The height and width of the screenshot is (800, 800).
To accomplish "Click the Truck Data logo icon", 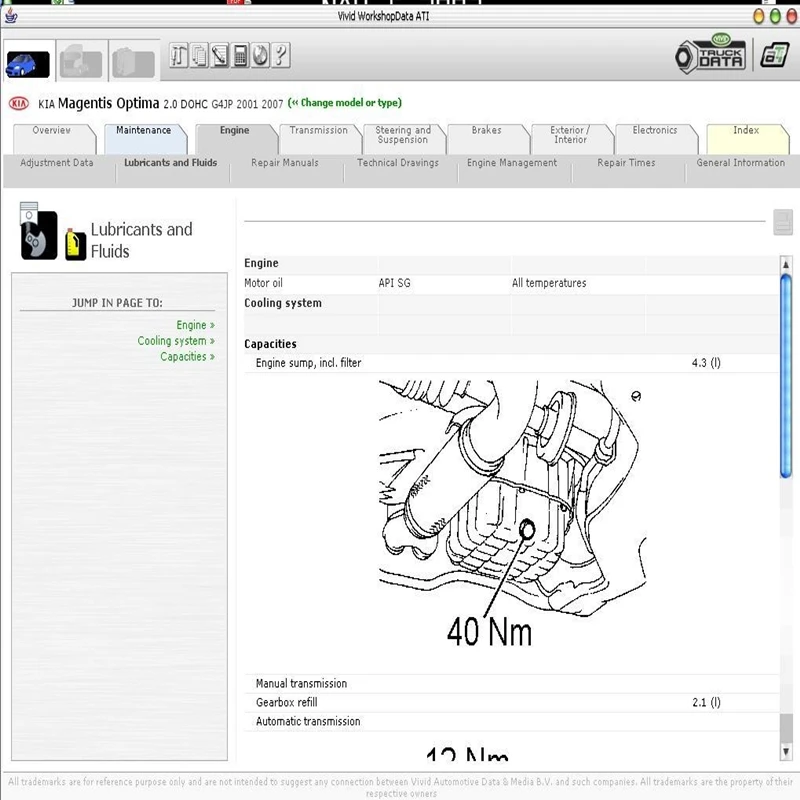I will (x=711, y=54).
